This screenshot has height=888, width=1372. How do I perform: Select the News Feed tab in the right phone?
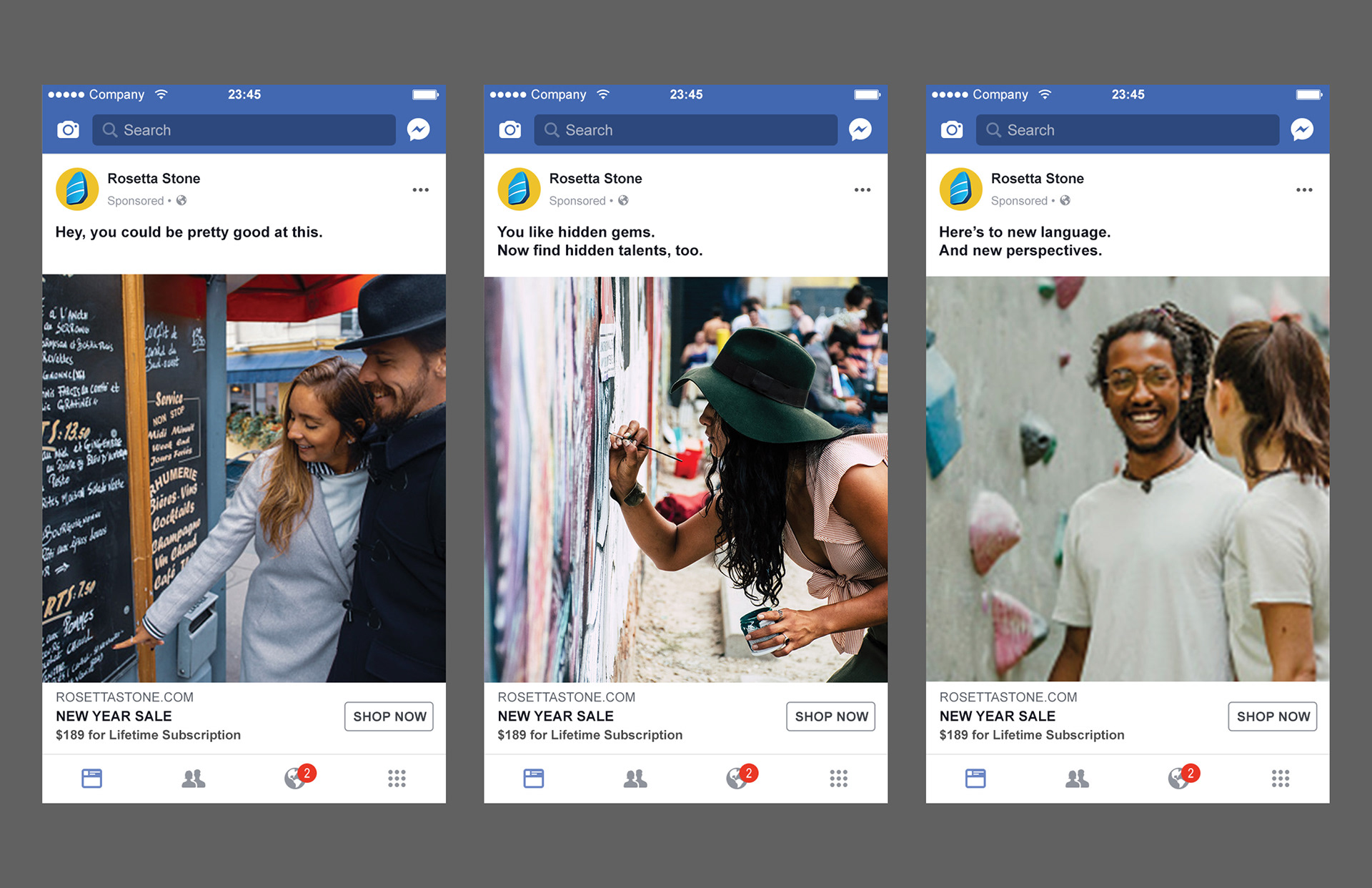tap(975, 778)
